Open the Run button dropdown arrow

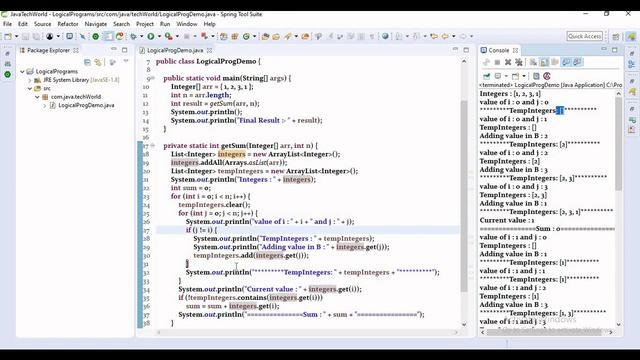click(x=159, y=36)
